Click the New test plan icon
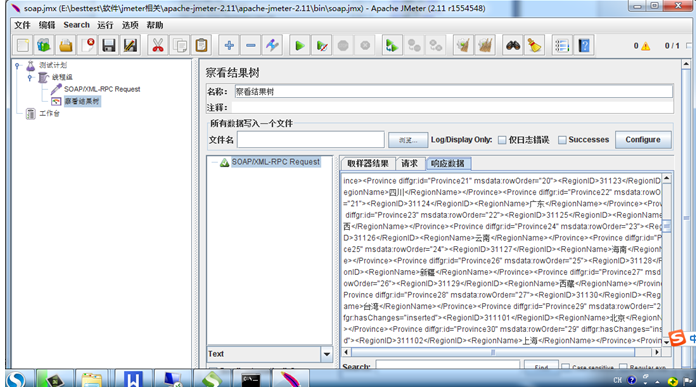Screen dimensions: 696x387 pyautogui.click(x=23, y=45)
